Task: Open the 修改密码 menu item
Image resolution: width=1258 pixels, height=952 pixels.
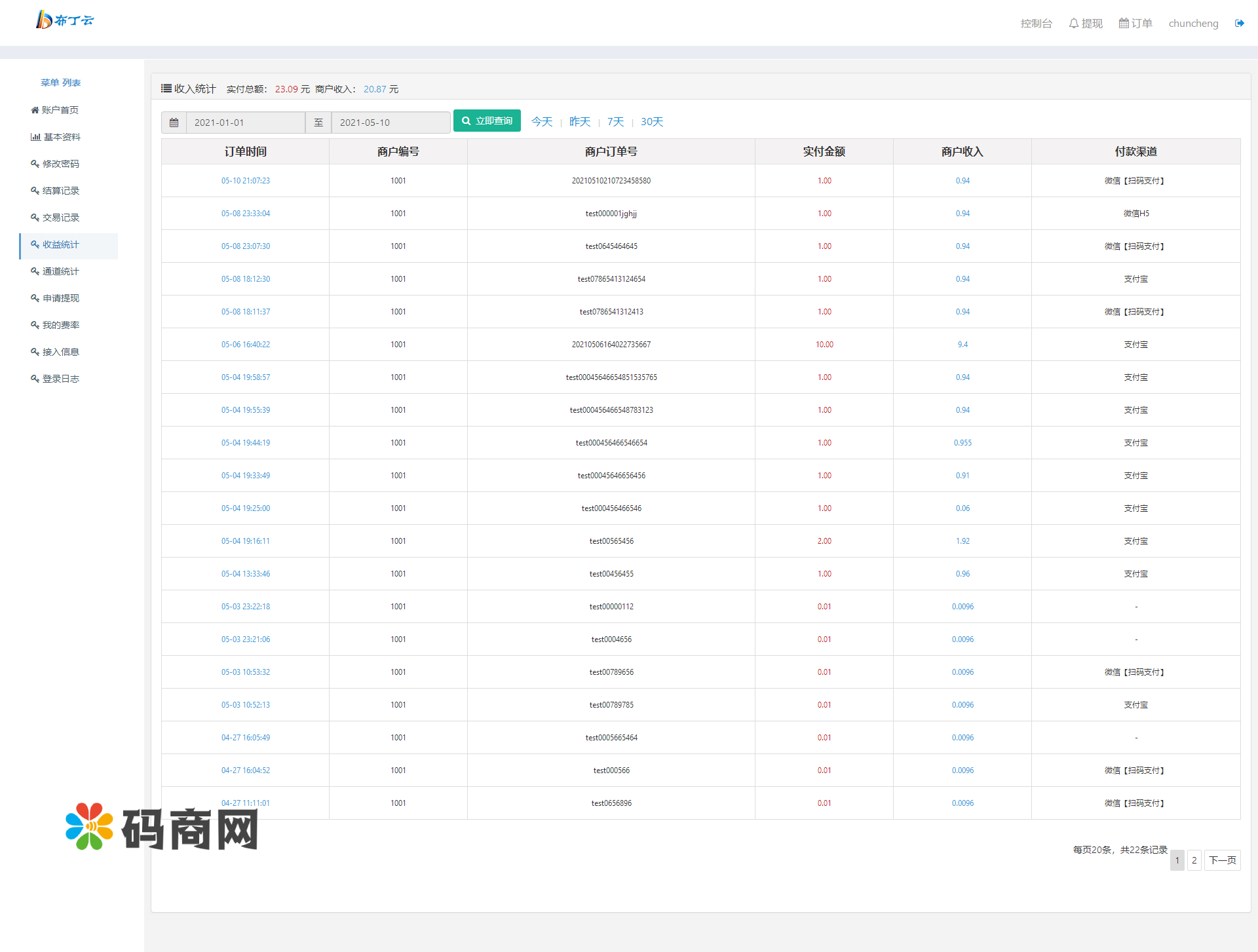Action: 60,164
